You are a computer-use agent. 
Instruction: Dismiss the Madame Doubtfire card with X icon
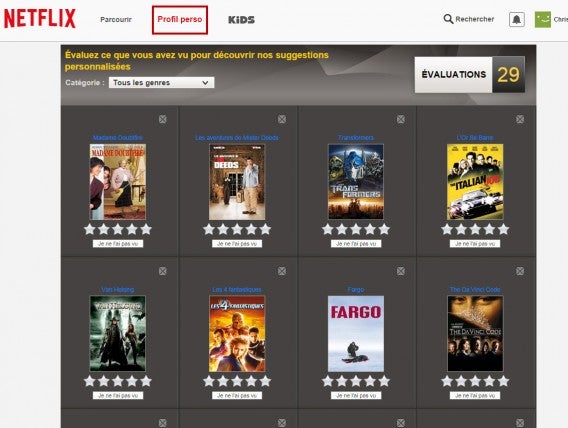click(x=163, y=119)
